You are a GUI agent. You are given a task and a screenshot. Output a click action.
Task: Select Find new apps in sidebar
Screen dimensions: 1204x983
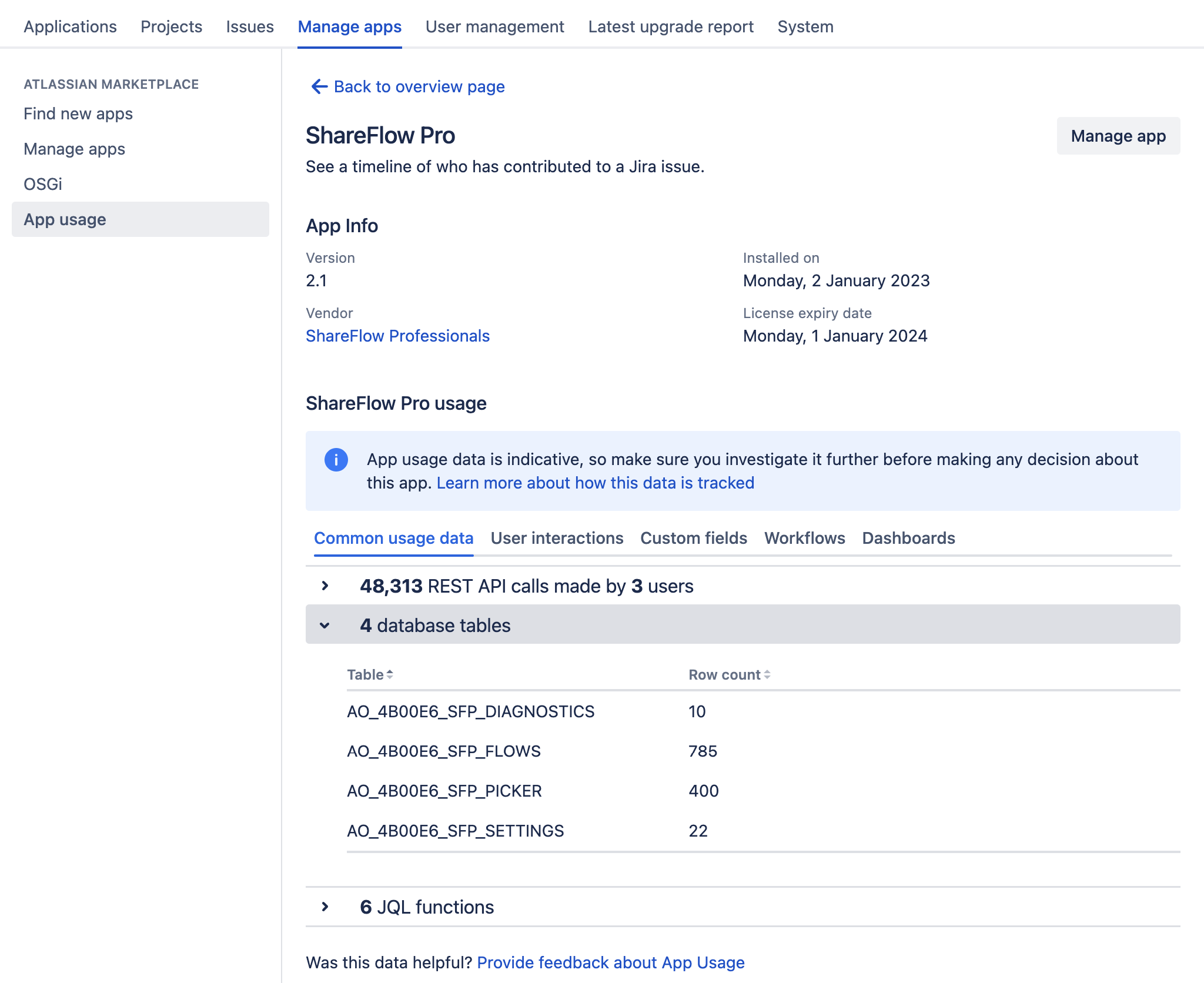coord(78,113)
